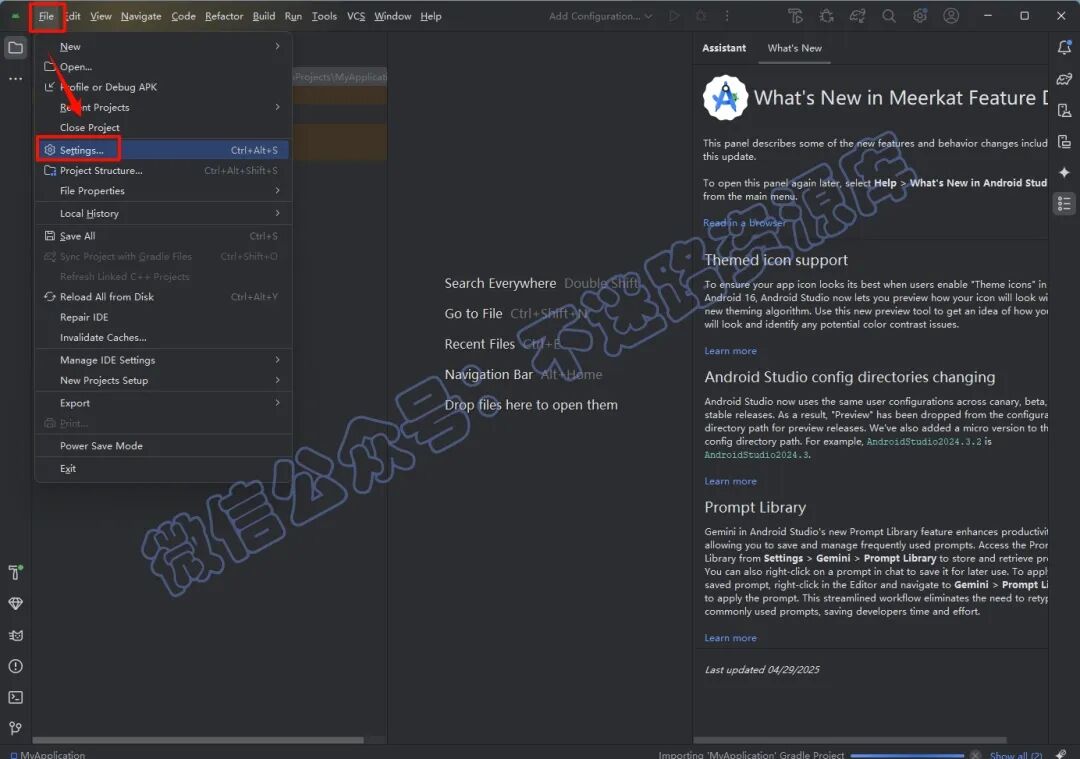Choose Open... from the File menu
The height and width of the screenshot is (759, 1080).
[x=163, y=66]
